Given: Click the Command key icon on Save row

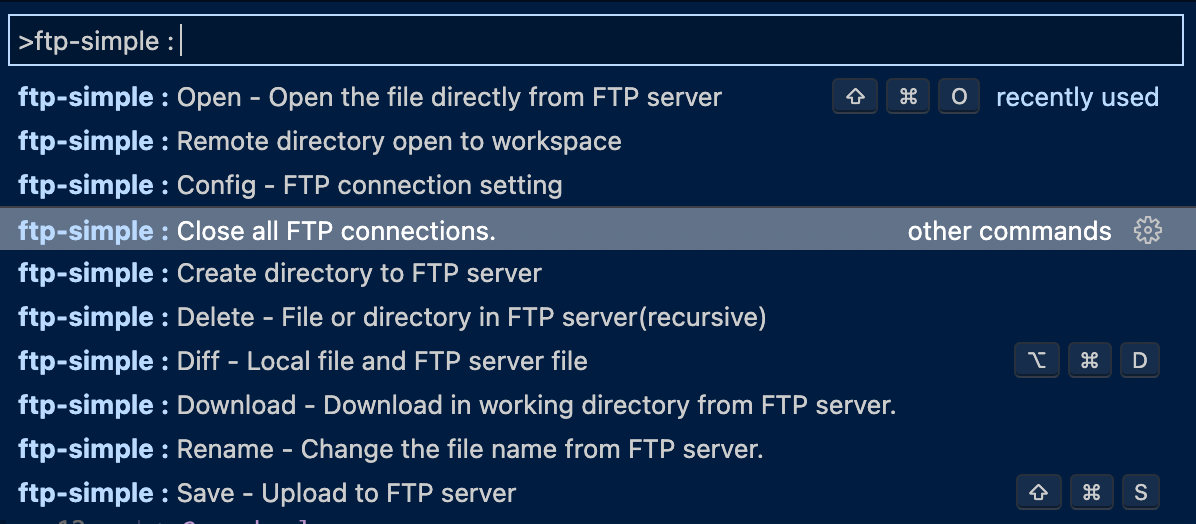Looking at the screenshot, I should tap(1091, 492).
